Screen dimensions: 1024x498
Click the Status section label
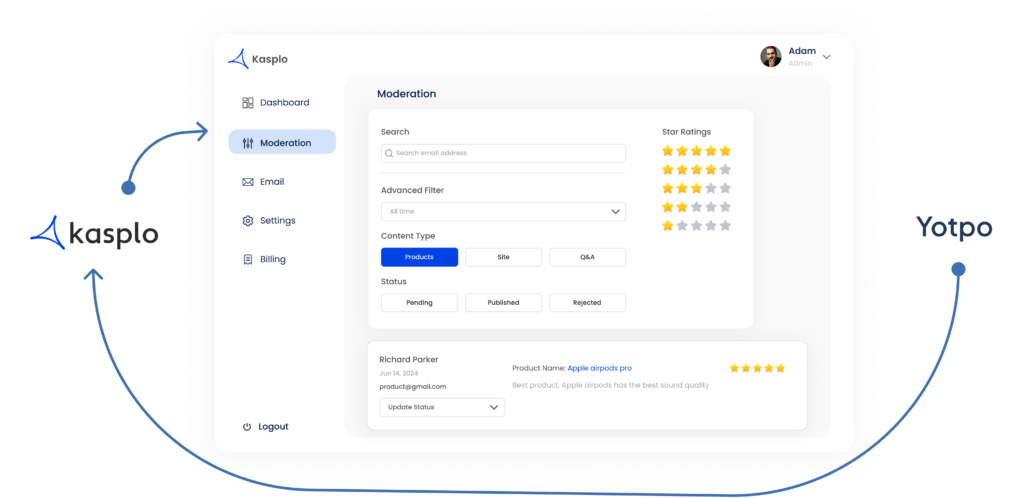point(394,282)
